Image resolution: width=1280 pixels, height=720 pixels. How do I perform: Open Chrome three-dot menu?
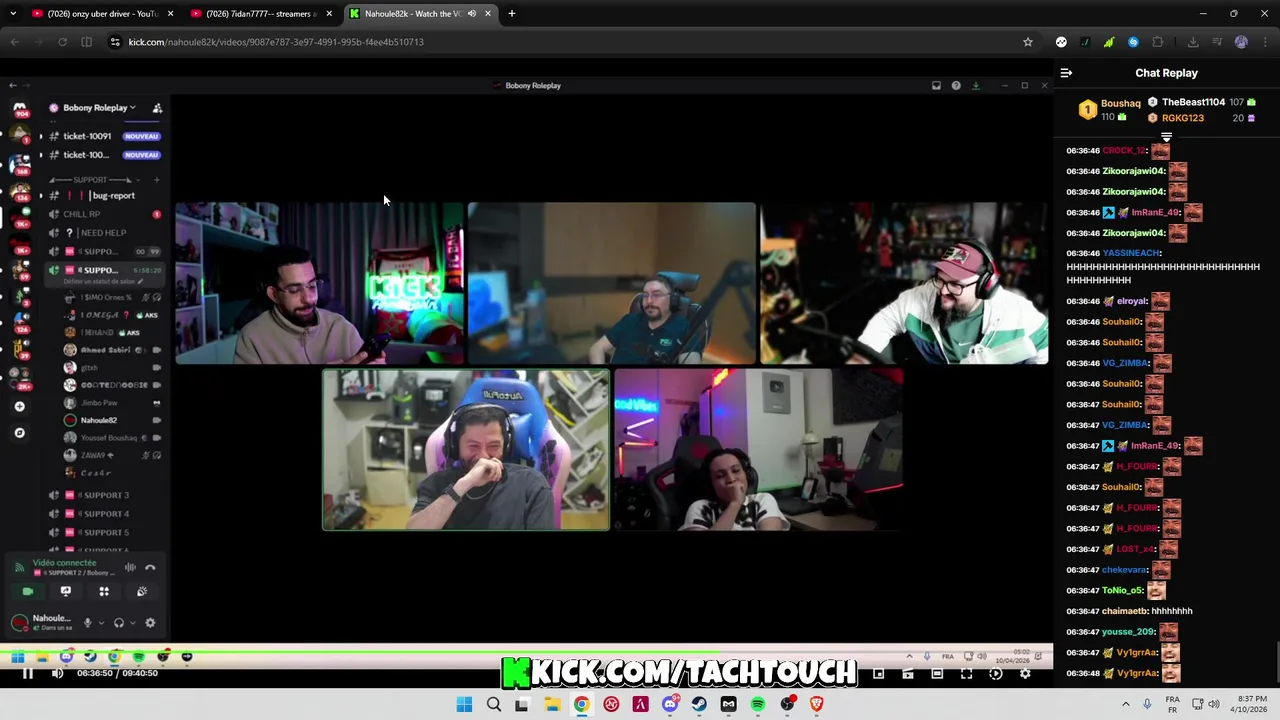1264,42
